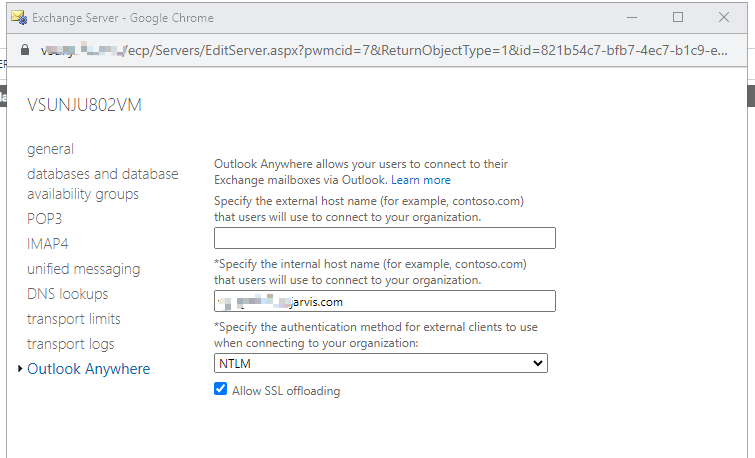
Task: Open transport limits section
Action: (x=74, y=319)
